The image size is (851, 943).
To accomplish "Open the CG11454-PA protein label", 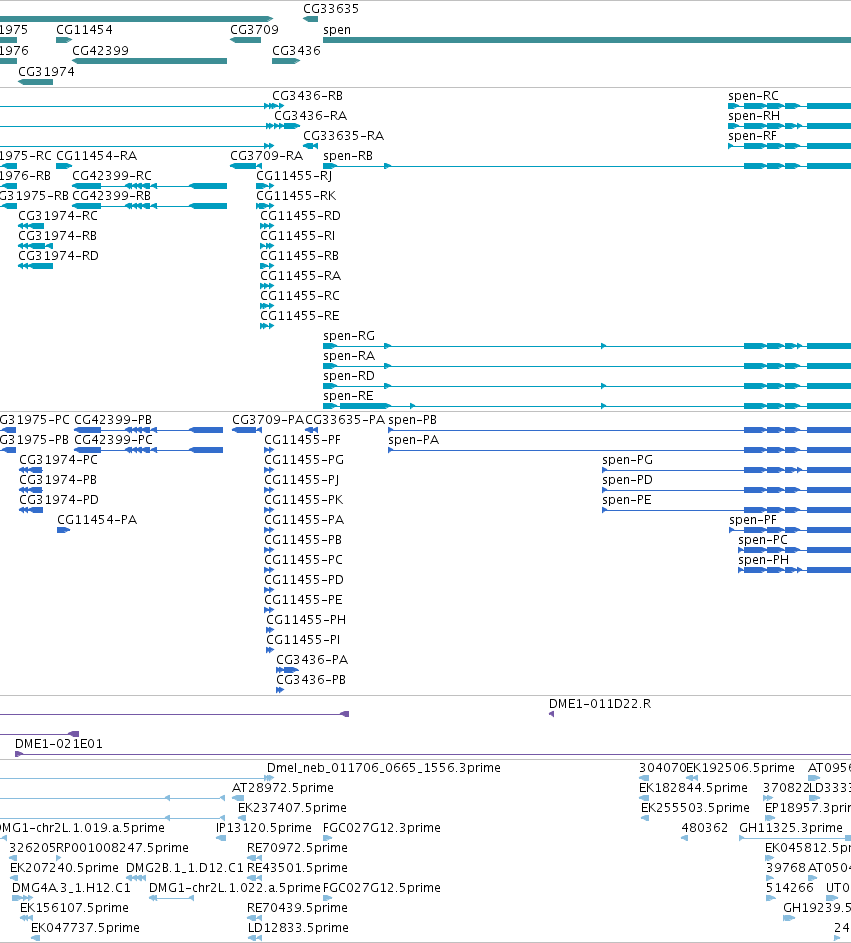I will [x=97, y=520].
